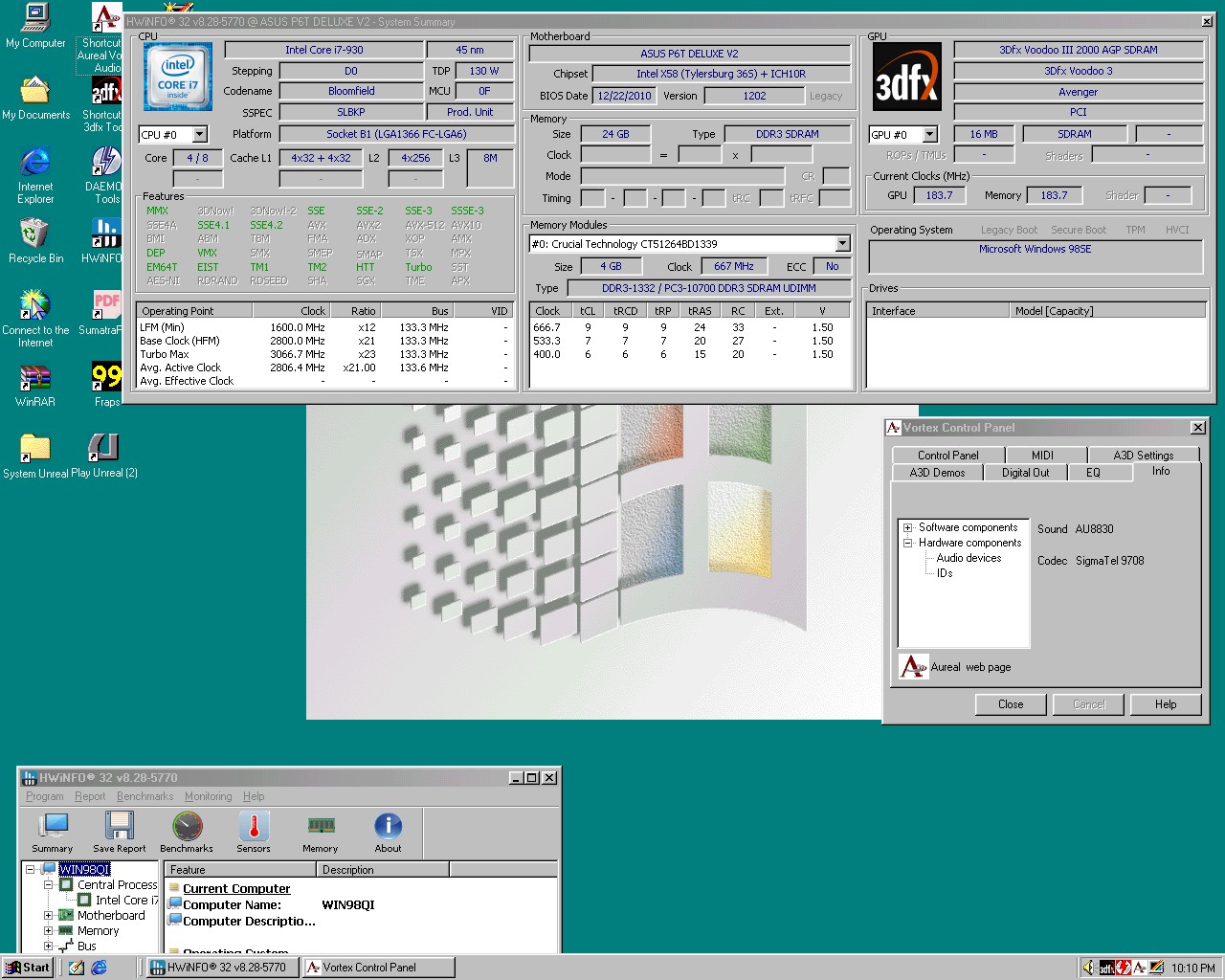Switch to the A3D Demos tab
Viewport: 1225px width, 980px height.
point(937,473)
